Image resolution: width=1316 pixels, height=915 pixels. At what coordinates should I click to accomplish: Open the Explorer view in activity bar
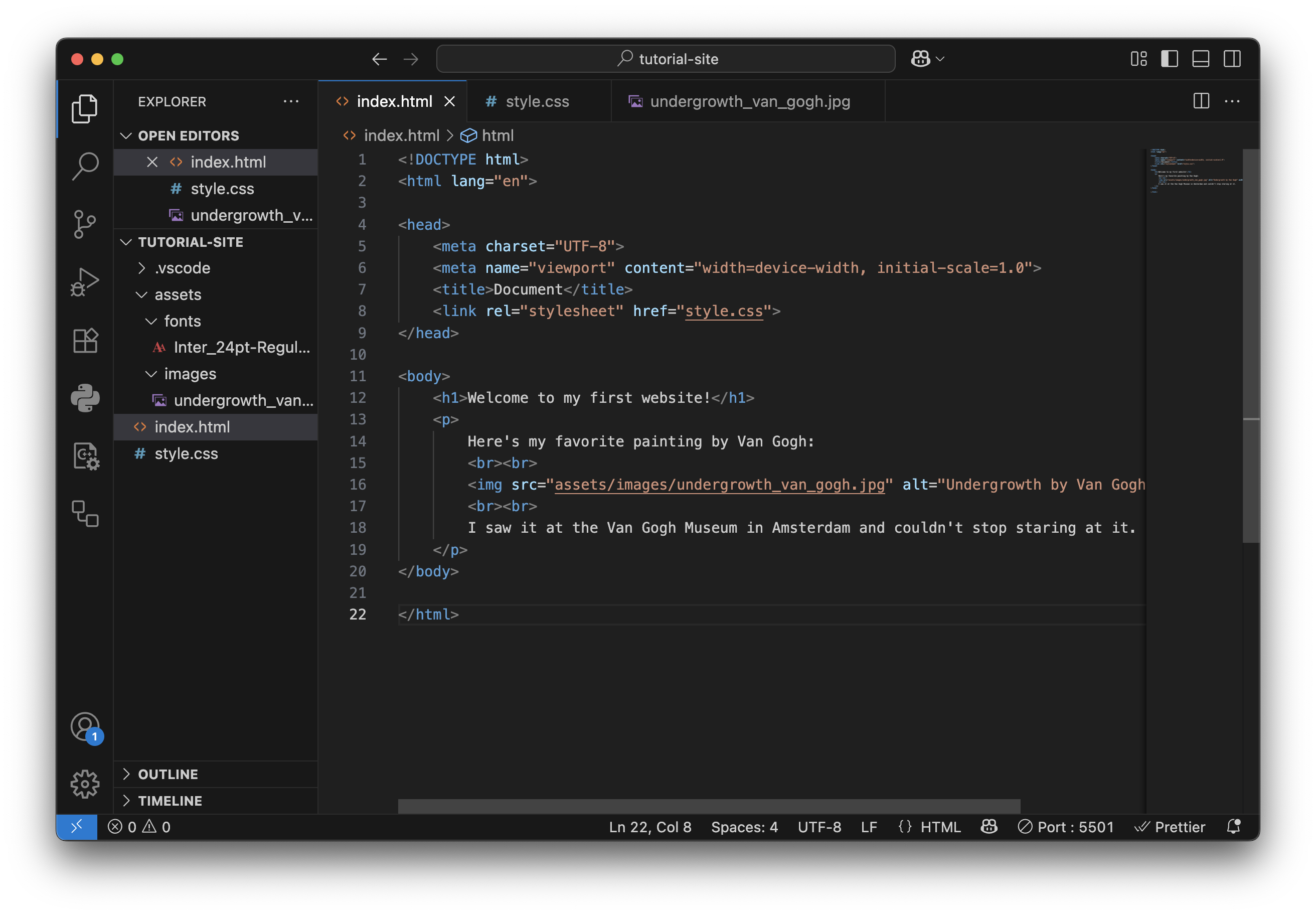pos(85,108)
